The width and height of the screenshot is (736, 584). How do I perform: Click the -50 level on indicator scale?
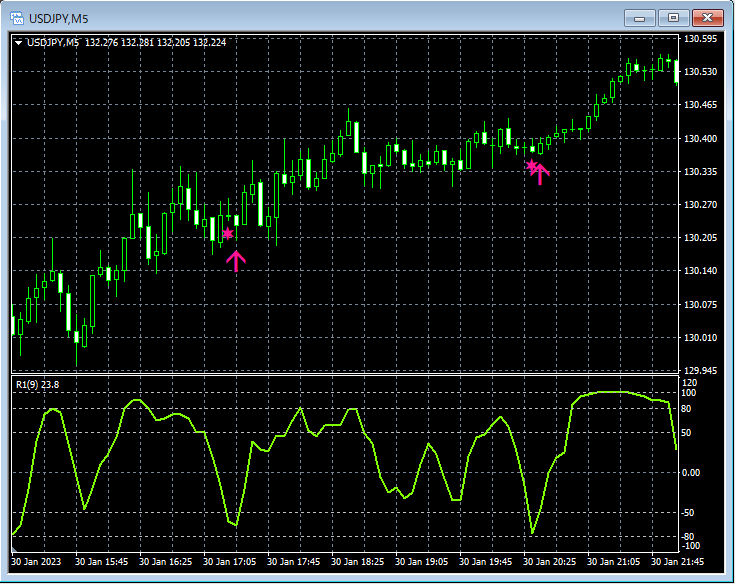click(688, 513)
